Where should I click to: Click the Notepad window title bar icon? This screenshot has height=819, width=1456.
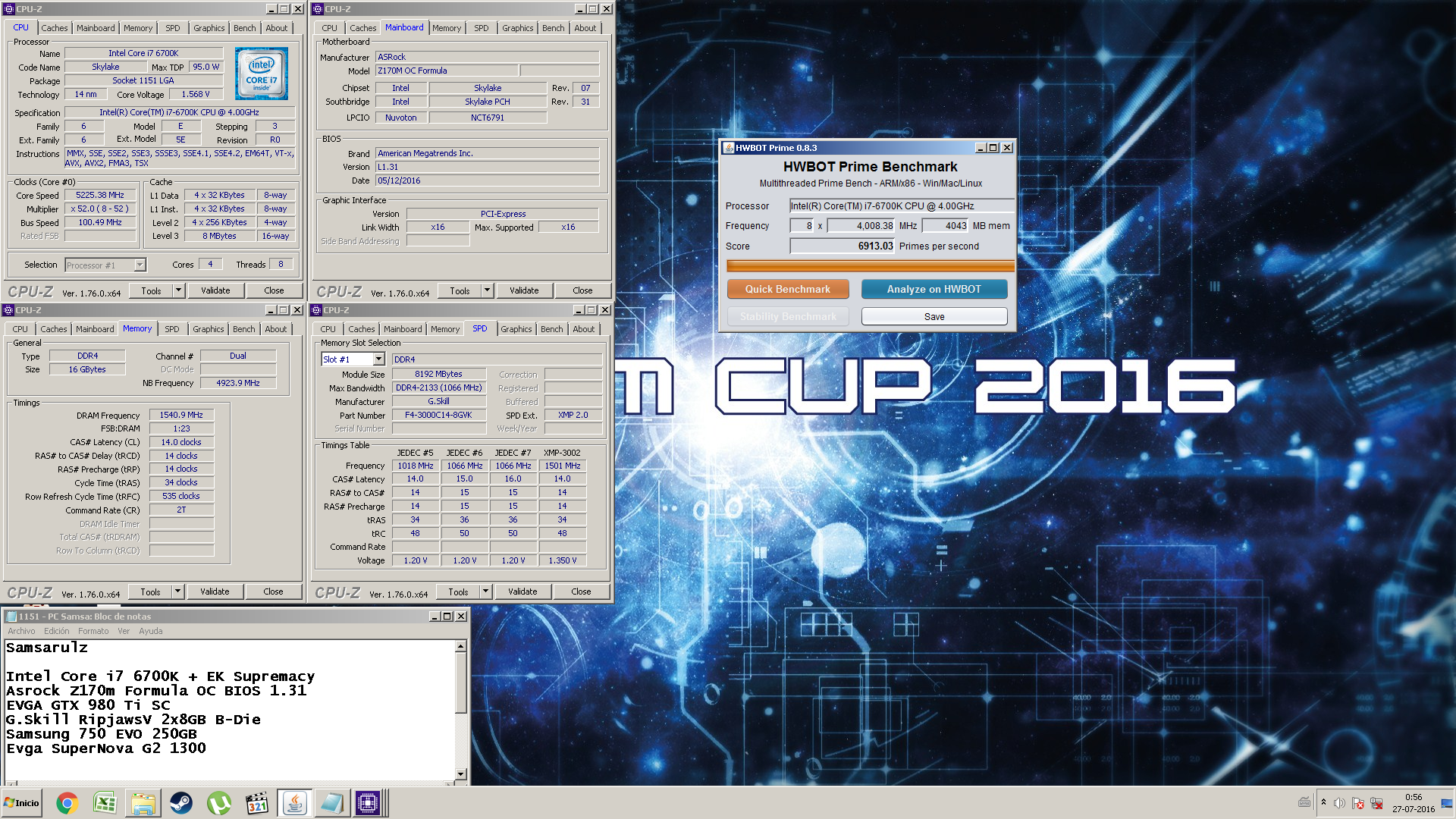tap(11, 617)
